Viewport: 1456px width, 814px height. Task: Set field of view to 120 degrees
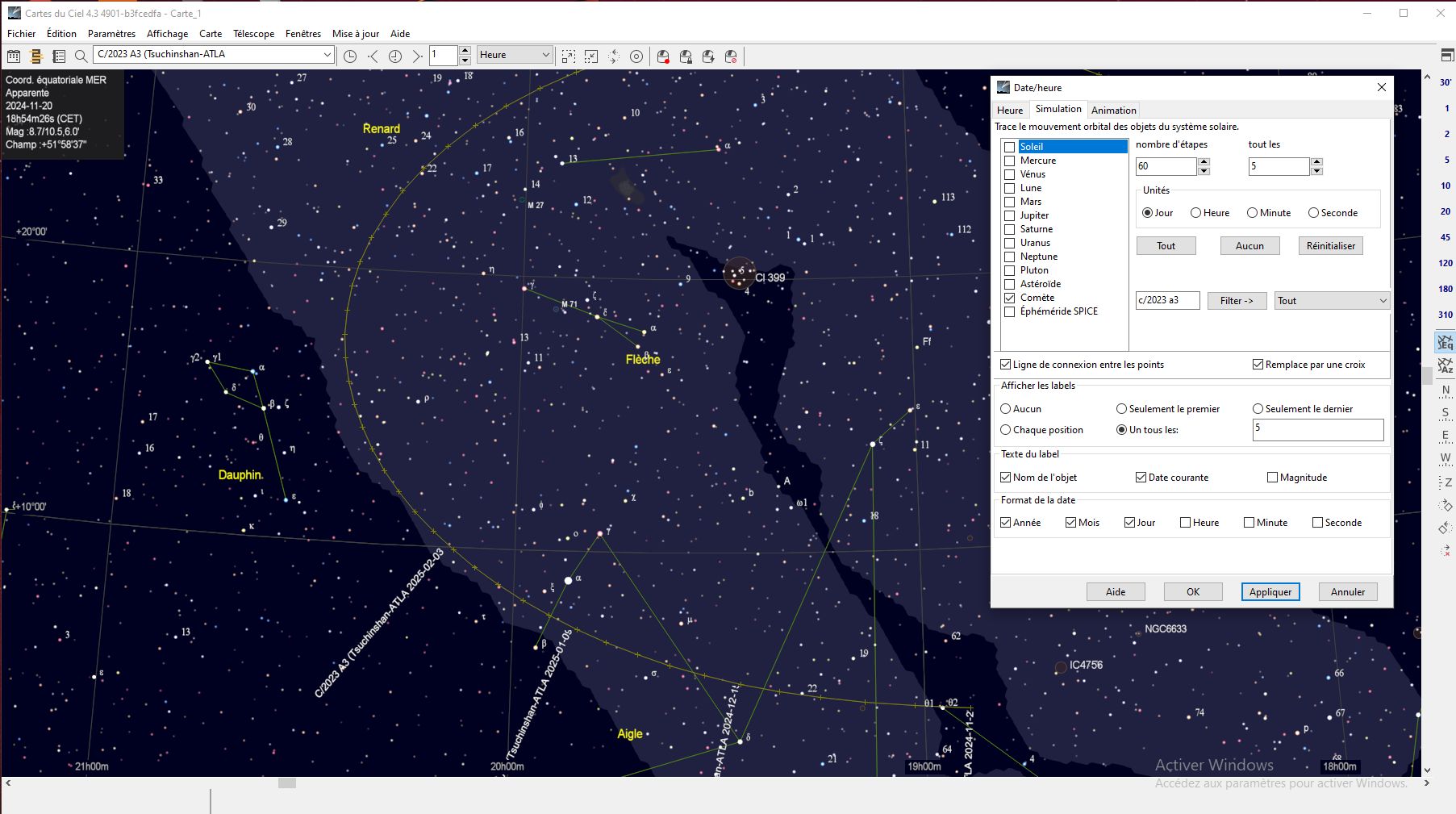pyautogui.click(x=1446, y=263)
